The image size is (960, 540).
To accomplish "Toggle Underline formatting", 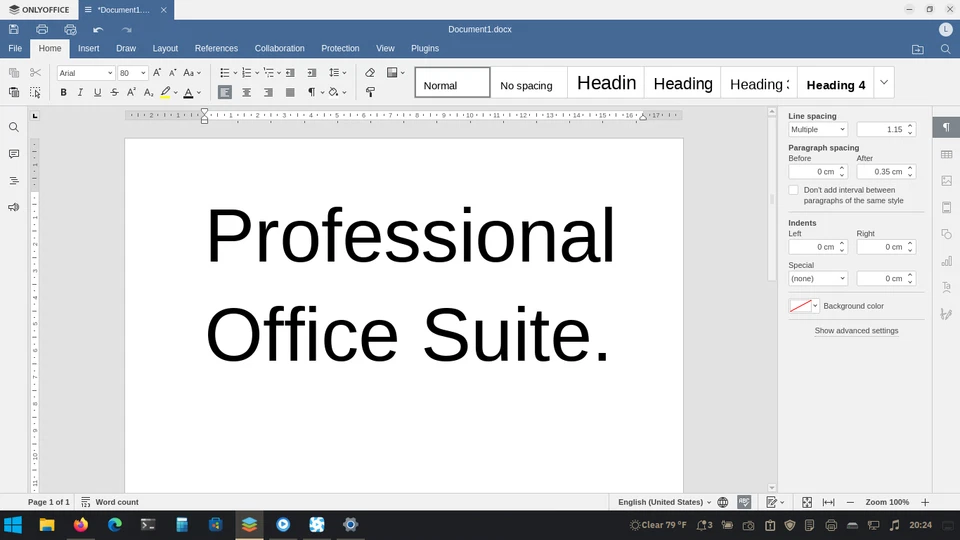I will point(97,92).
